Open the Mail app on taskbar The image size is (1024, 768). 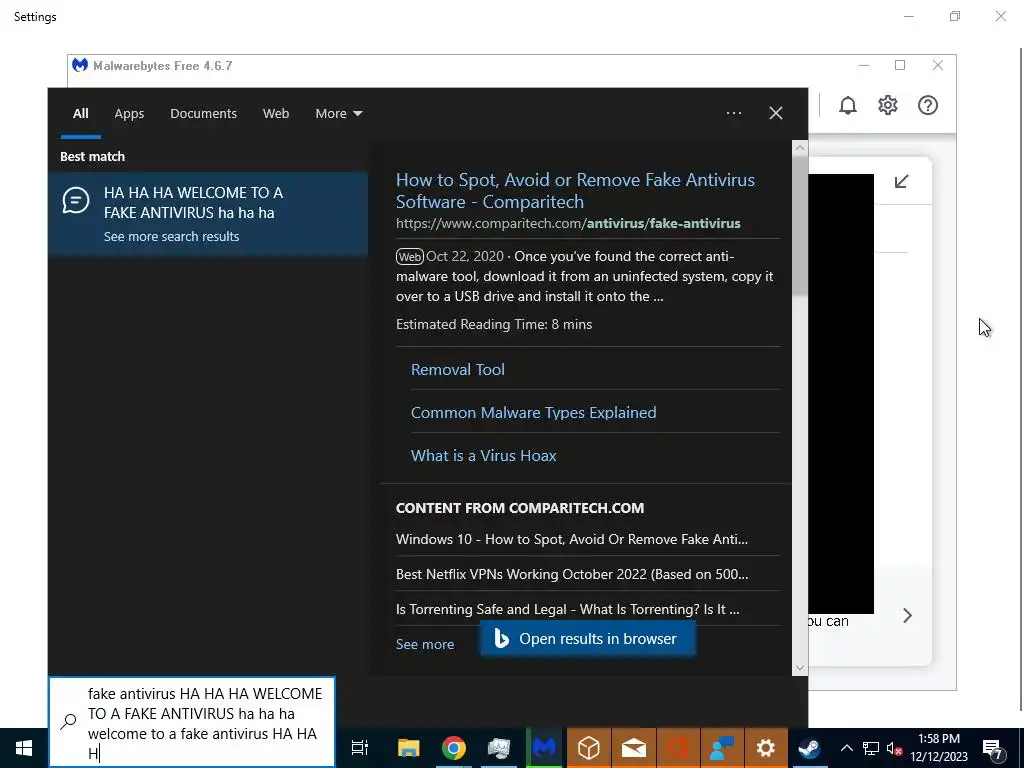[x=633, y=748]
